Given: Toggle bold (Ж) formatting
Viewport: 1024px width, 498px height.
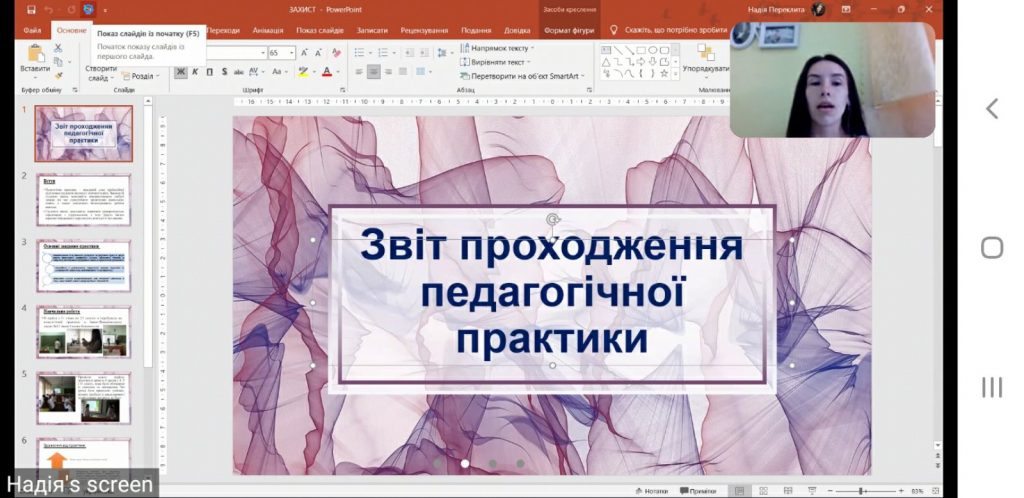Looking at the screenshot, I should click(x=181, y=72).
